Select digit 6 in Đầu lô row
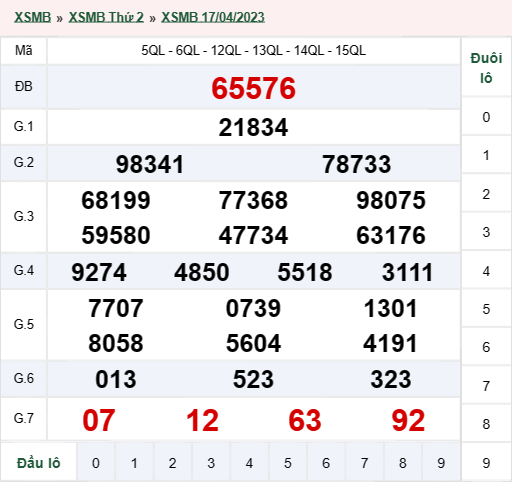This screenshot has height=482, width=512. tap(326, 463)
